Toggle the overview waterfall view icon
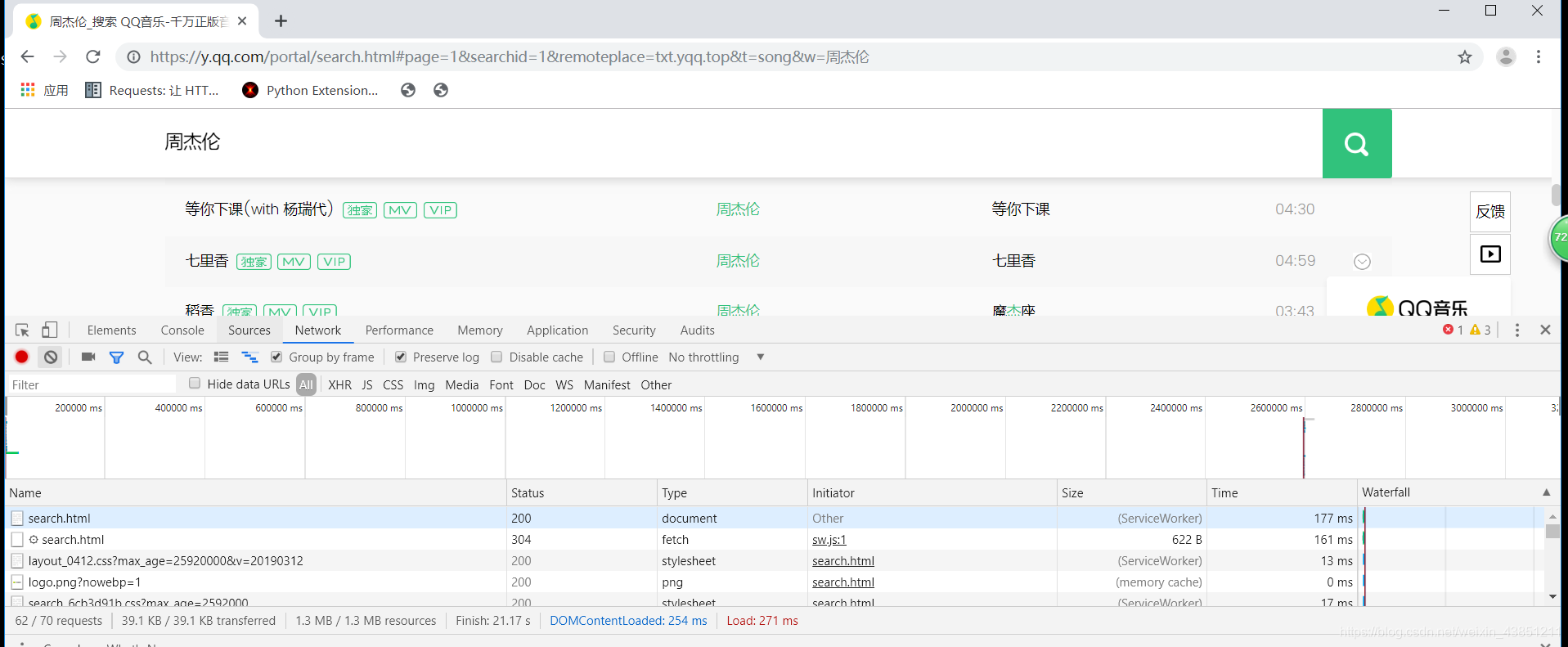The height and width of the screenshot is (647, 1568). click(249, 357)
